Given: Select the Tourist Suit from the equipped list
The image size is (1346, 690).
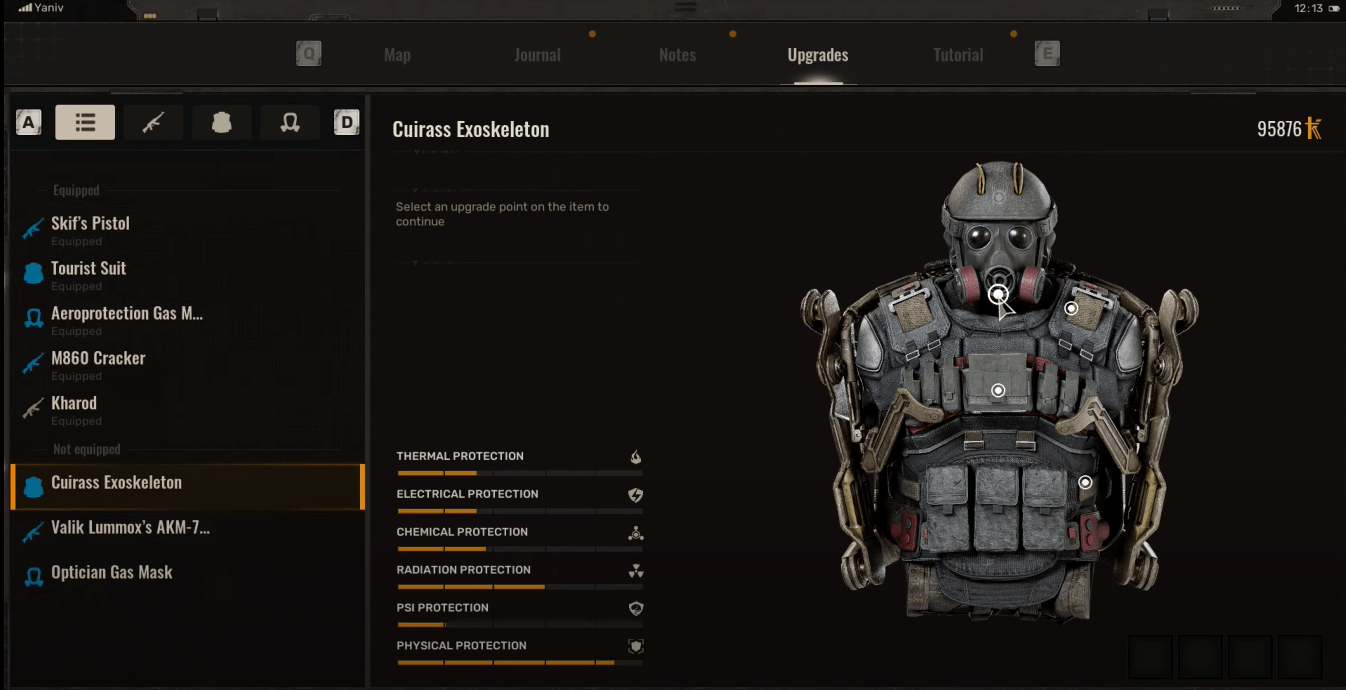Looking at the screenshot, I should coord(90,268).
